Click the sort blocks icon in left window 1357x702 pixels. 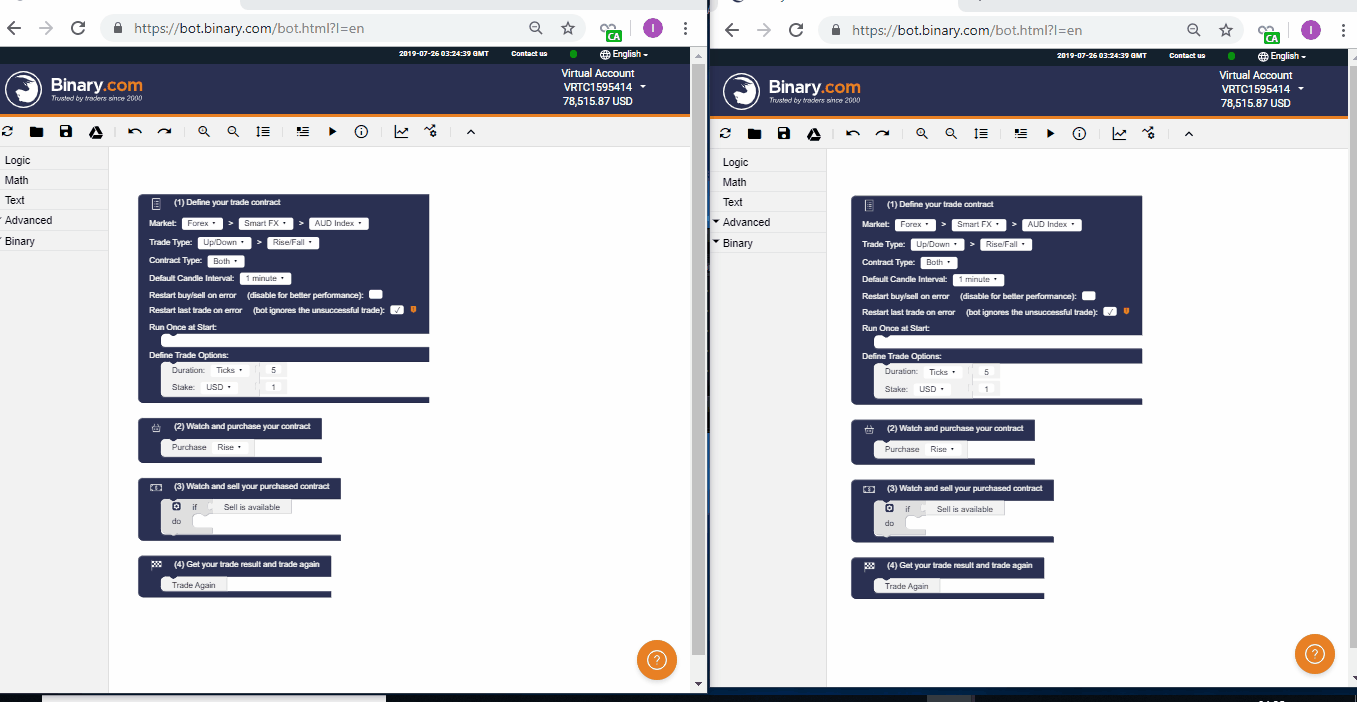pyautogui.click(x=263, y=132)
